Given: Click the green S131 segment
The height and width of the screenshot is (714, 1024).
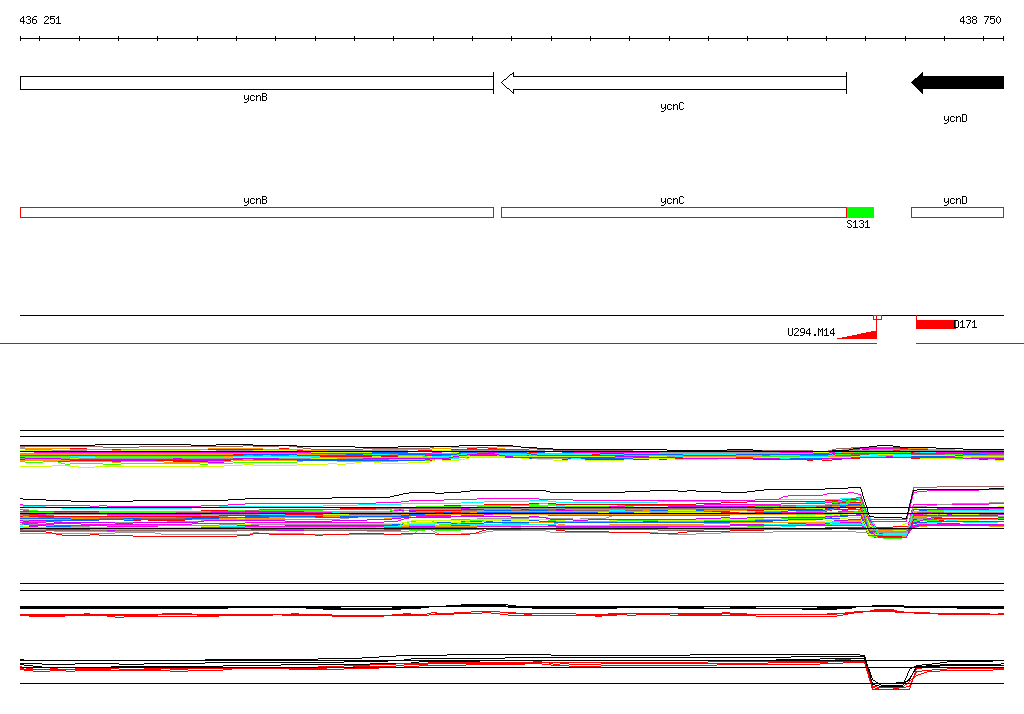Looking at the screenshot, I should pyautogui.click(x=860, y=212).
